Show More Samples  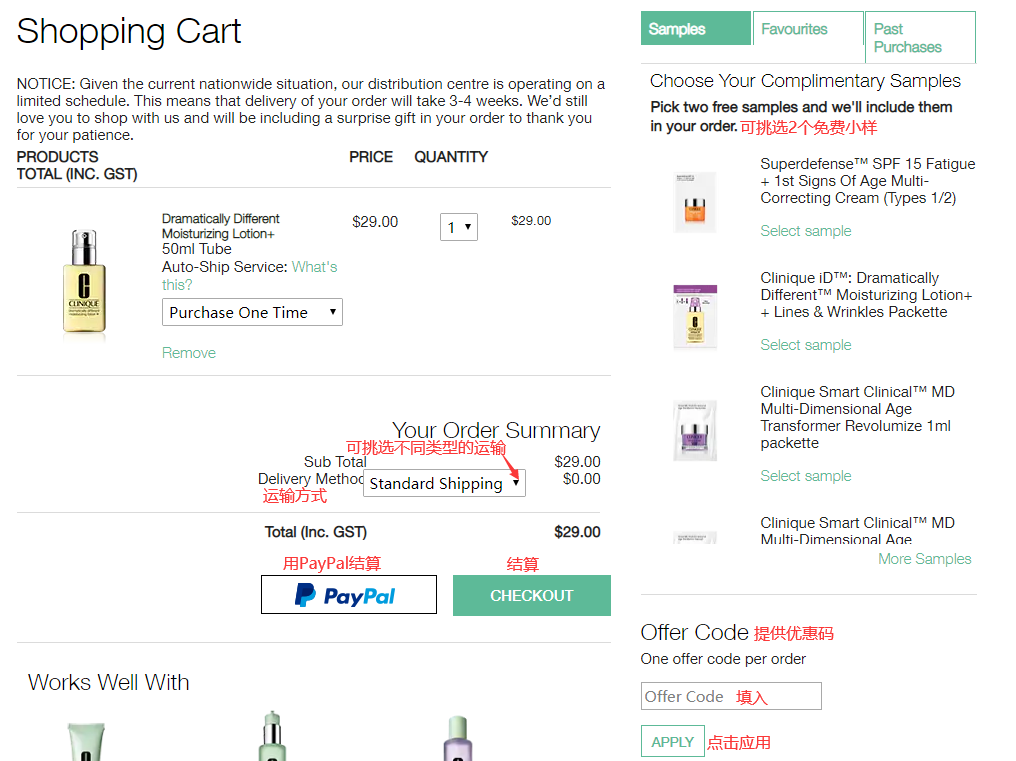tap(924, 559)
